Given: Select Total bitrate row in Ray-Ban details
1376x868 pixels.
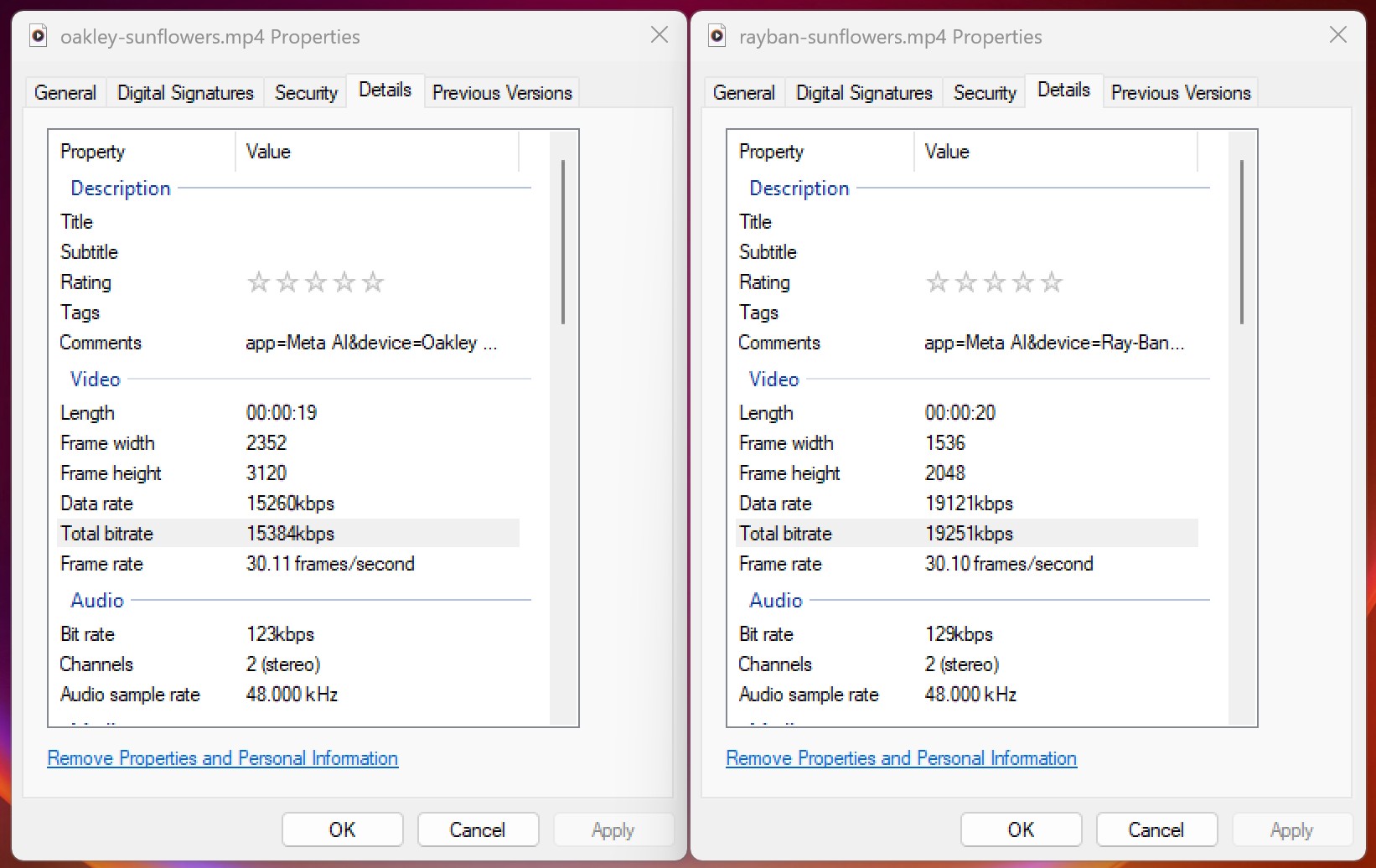Looking at the screenshot, I should point(966,534).
